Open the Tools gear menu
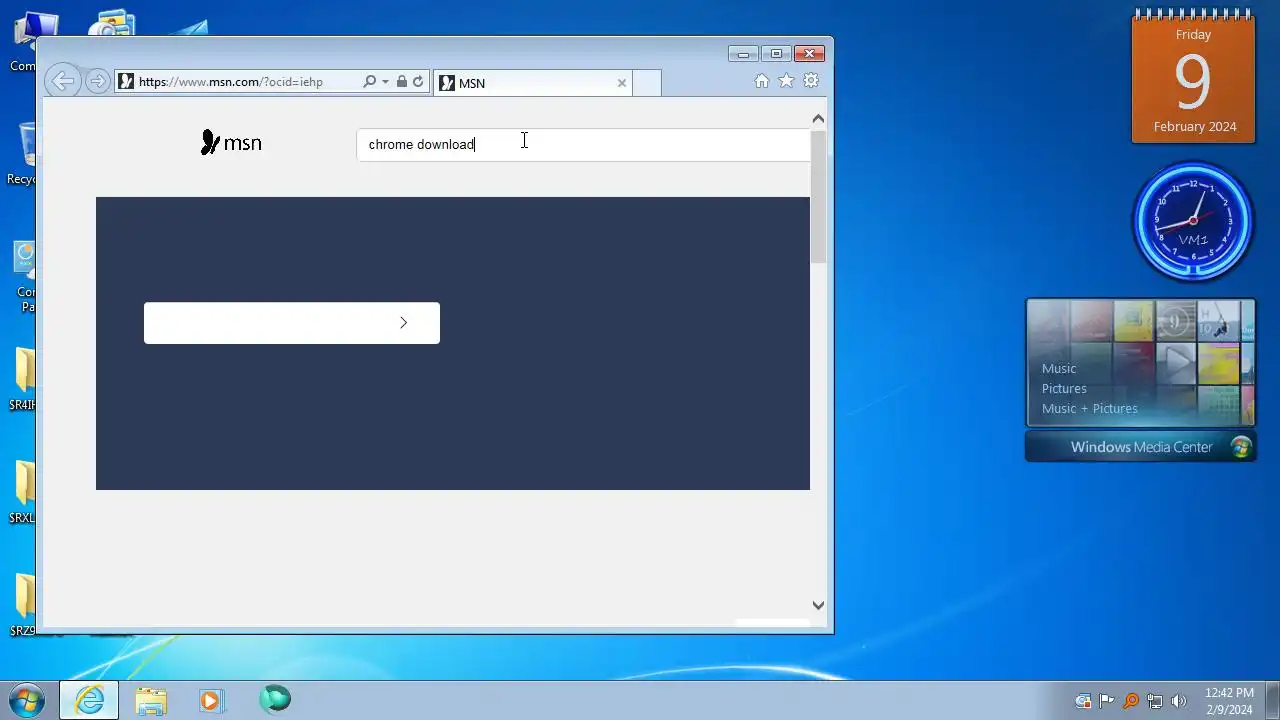1280x720 pixels. pos(811,81)
